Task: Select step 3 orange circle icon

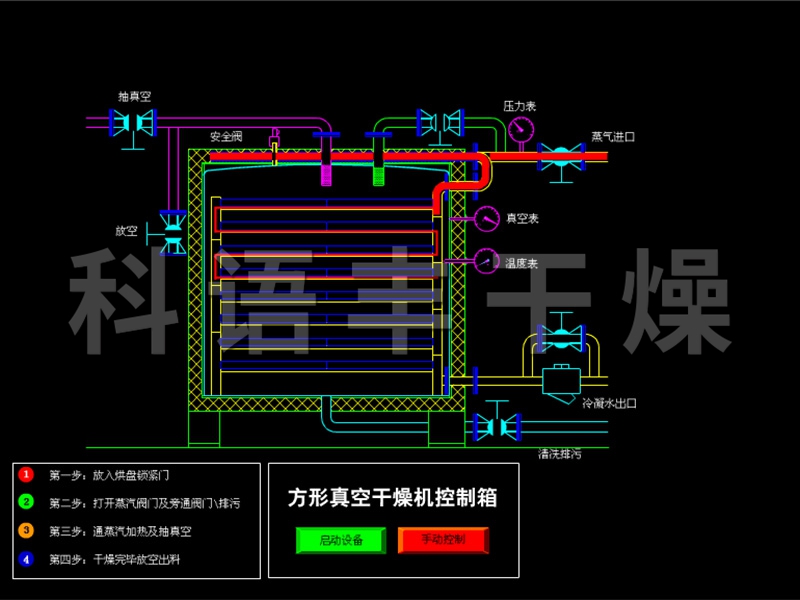Action: [26, 531]
